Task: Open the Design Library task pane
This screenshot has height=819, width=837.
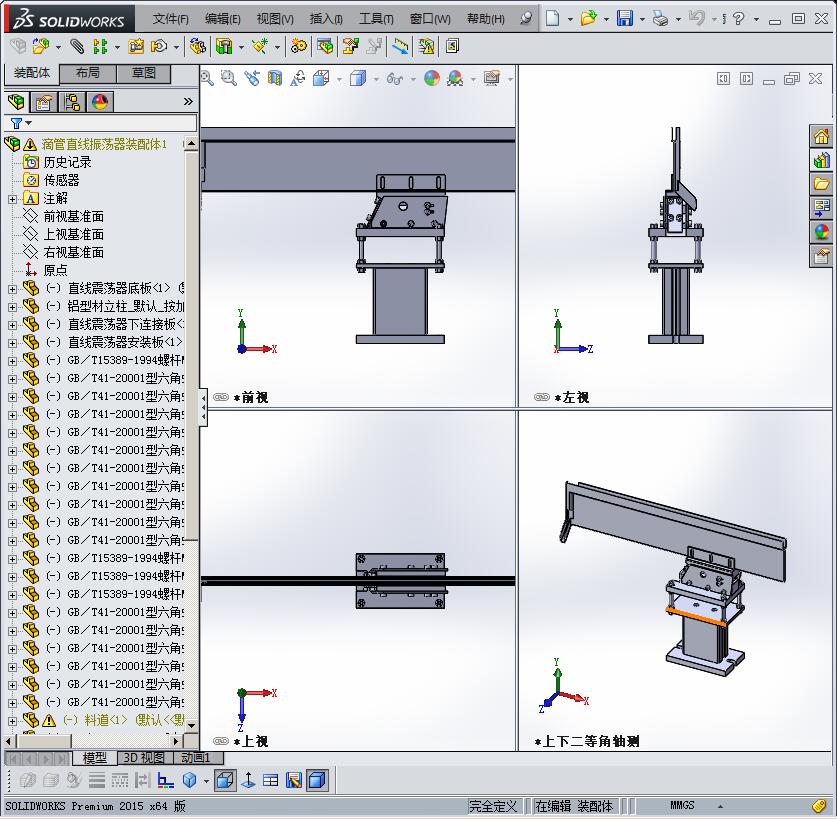Action: click(x=821, y=161)
